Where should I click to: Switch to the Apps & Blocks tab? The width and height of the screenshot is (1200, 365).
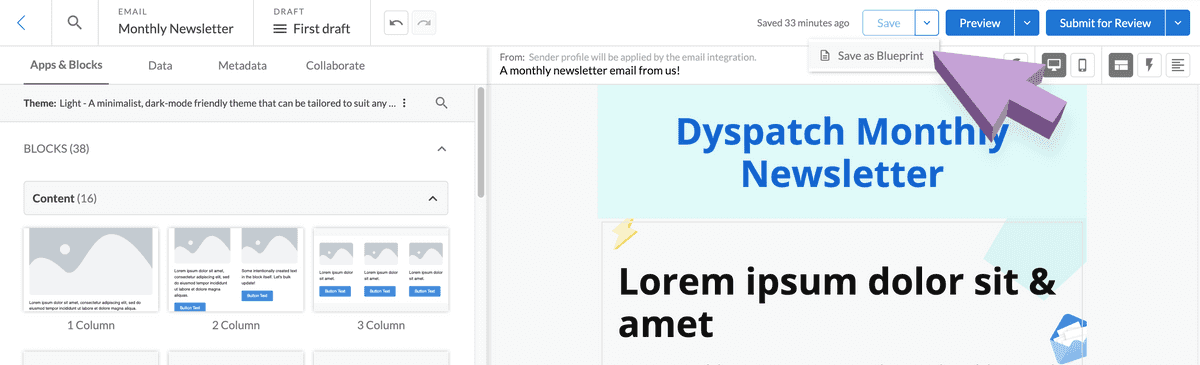click(66, 66)
